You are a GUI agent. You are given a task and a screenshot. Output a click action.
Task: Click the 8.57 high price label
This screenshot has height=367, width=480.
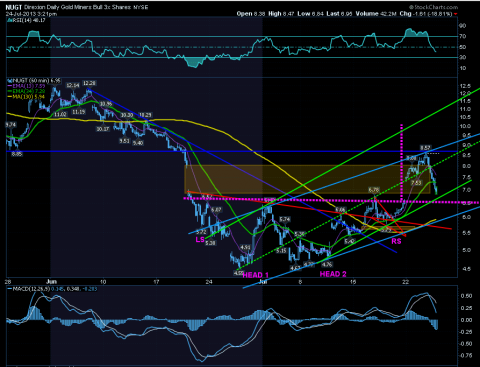tap(425, 147)
